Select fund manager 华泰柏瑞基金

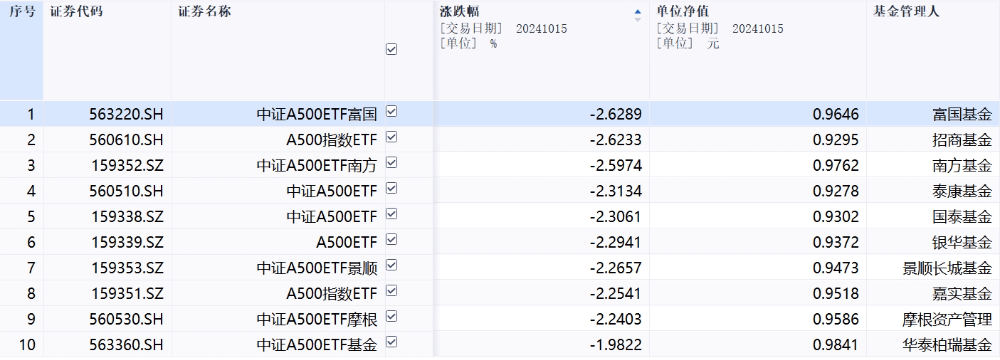[x=947, y=345]
